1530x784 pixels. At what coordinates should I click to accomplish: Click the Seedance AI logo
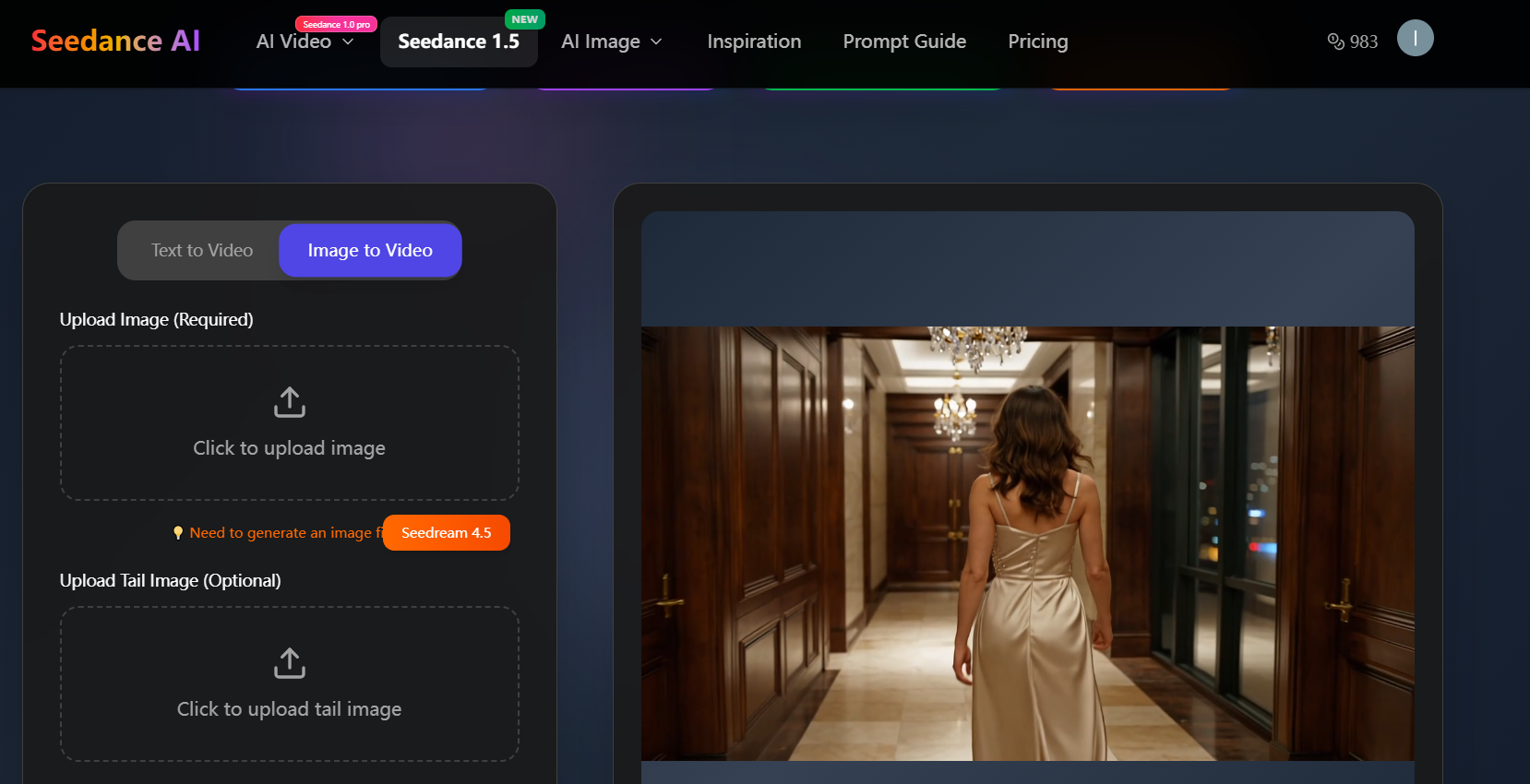pos(115,41)
